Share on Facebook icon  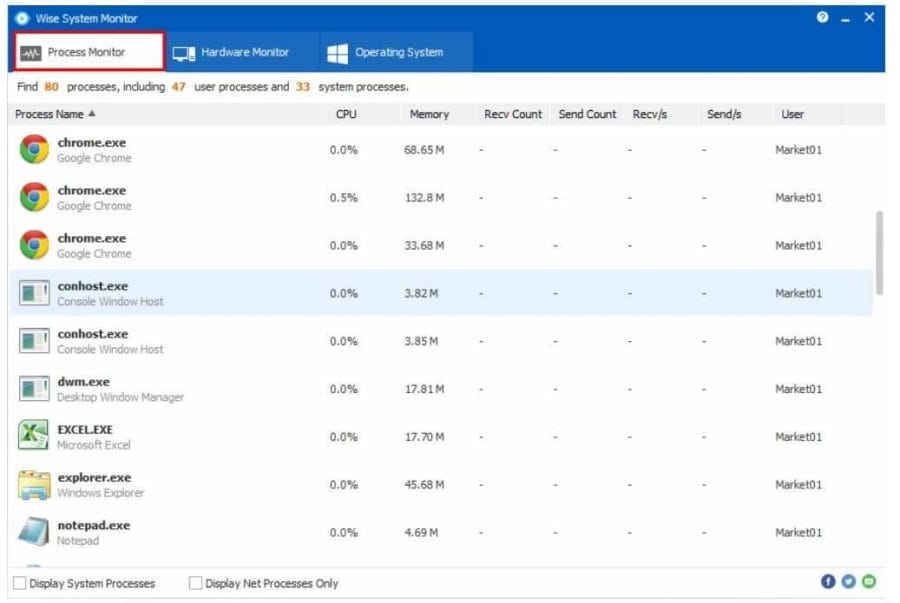(x=828, y=581)
